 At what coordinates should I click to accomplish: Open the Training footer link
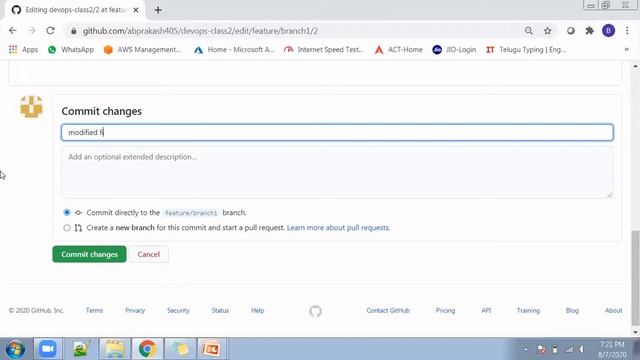coord(528,311)
